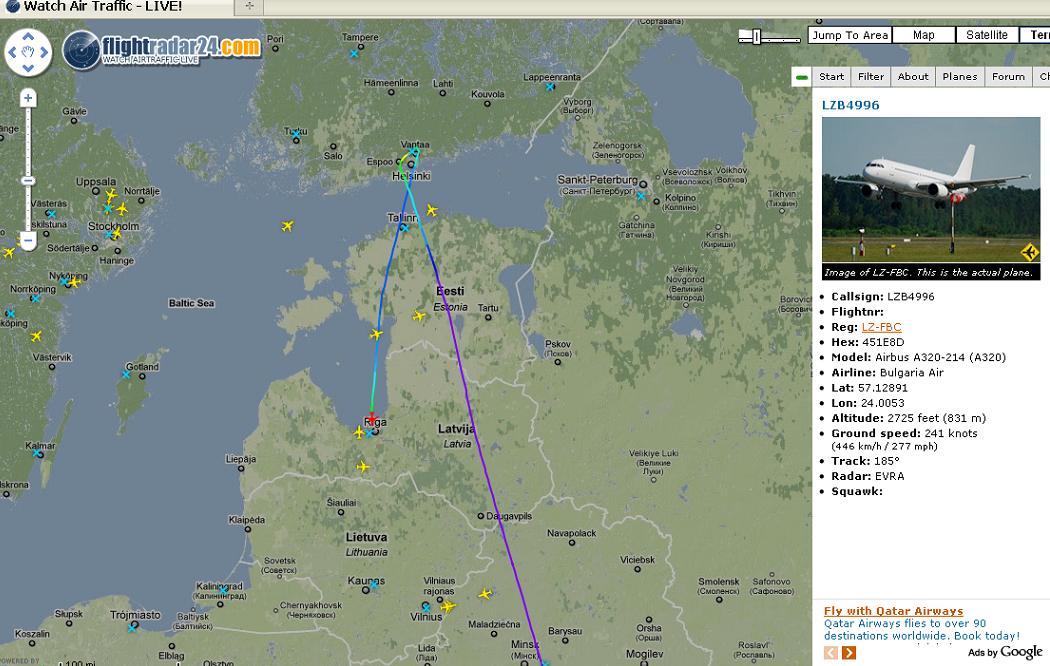
Task: Select the Kaunas airport marker
Action: click(374, 584)
